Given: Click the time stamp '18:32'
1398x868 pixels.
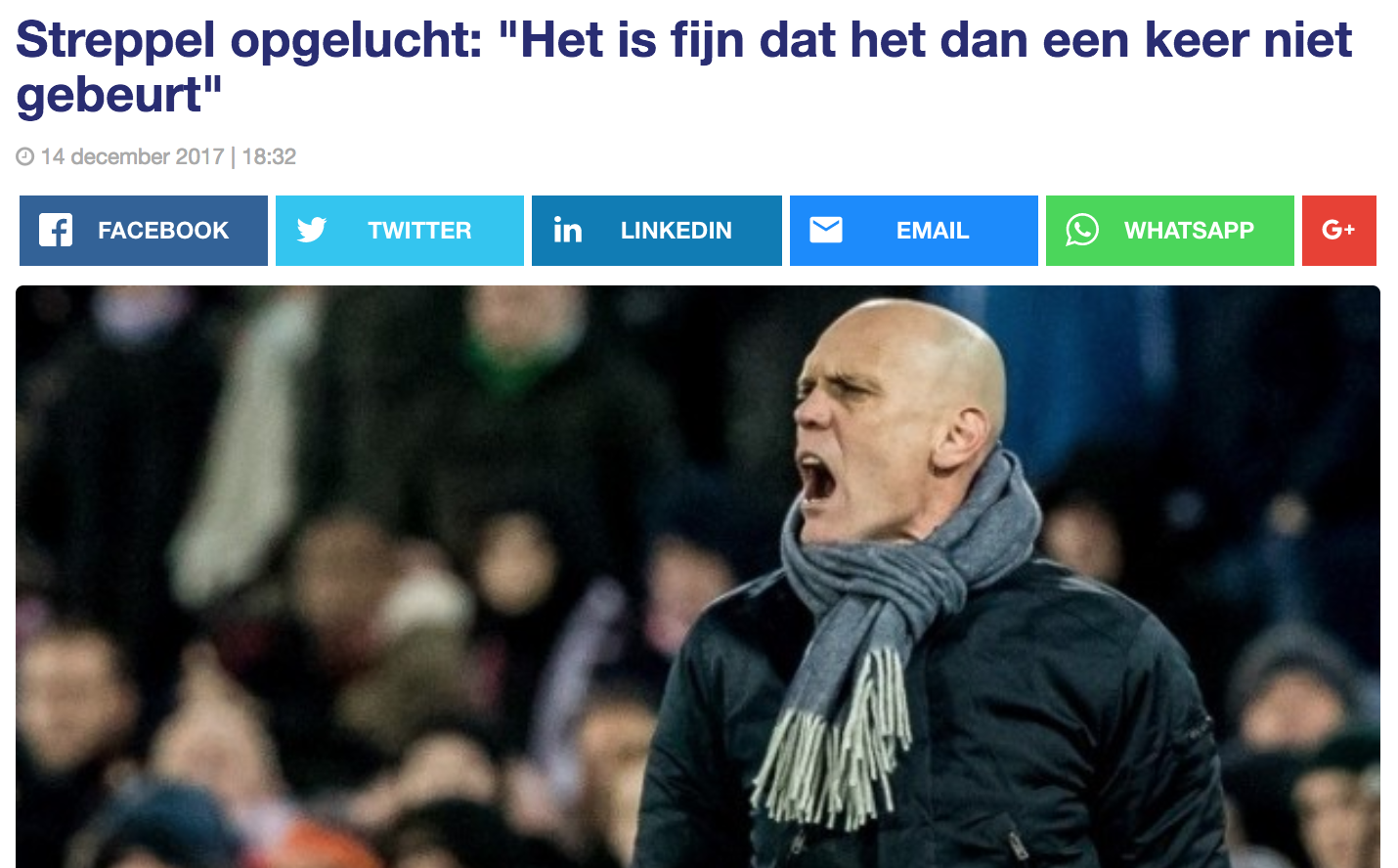Looking at the screenshot, I should pyautogui.click(x=269, y=156).
